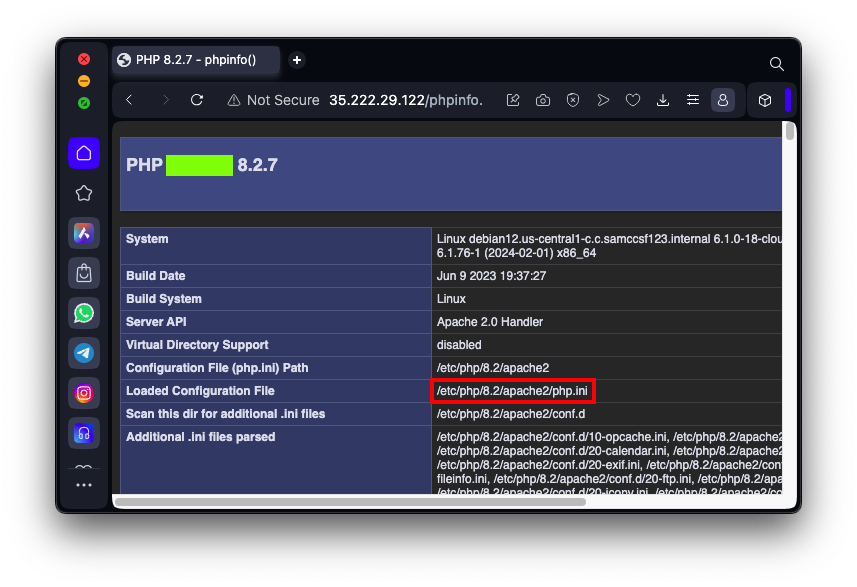Open the easy setup sliders icon
The width and height of the screenshot is (857, 587).
[x=693, y=100]
